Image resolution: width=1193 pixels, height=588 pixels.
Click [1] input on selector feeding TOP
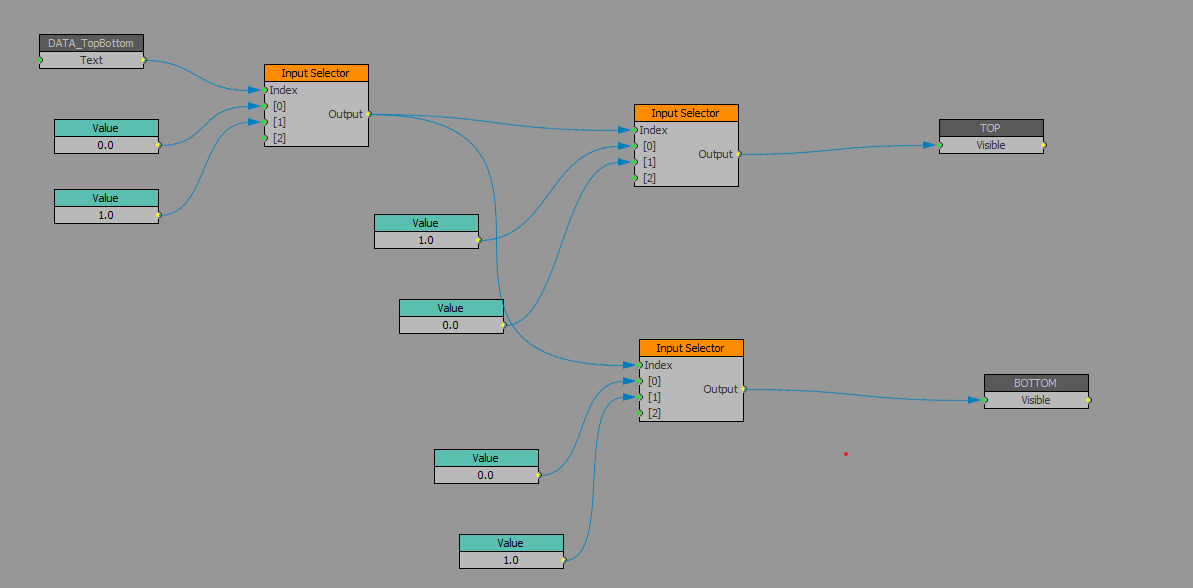(x=635, y=162)
